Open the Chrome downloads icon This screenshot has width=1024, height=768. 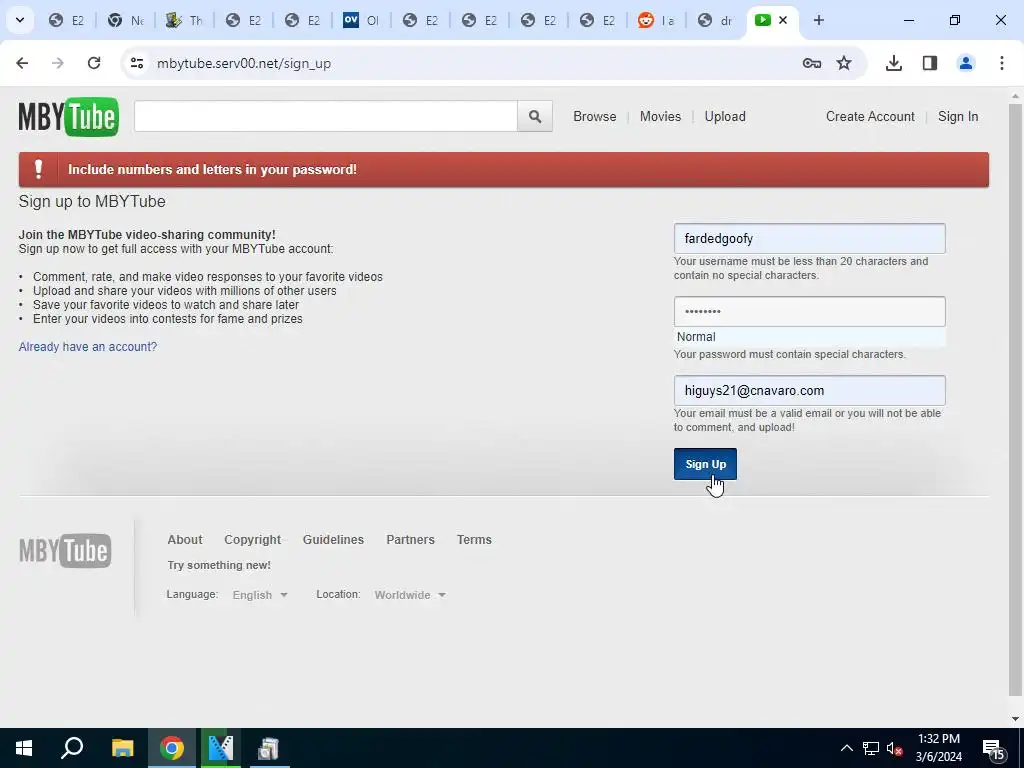click(x=894, y=63)
